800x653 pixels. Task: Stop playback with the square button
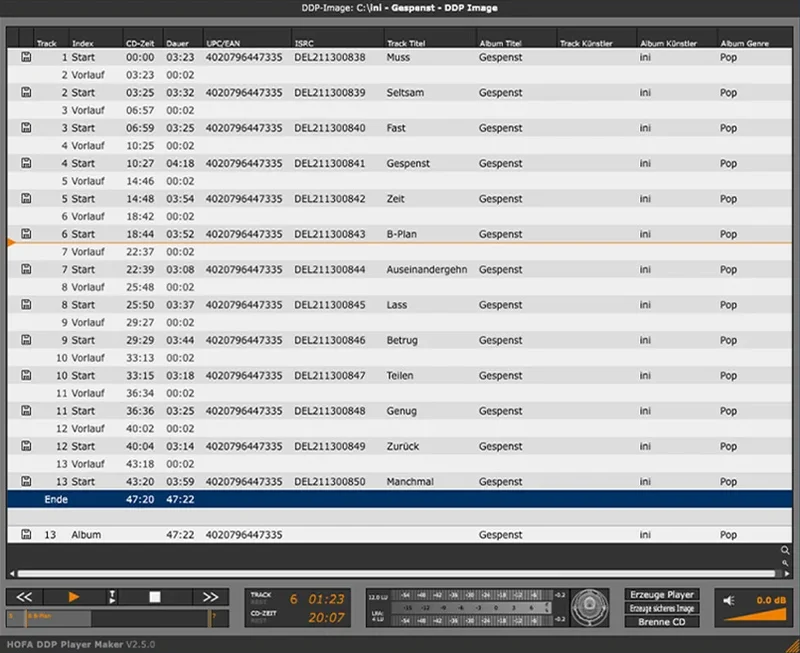tap(155, 597)
